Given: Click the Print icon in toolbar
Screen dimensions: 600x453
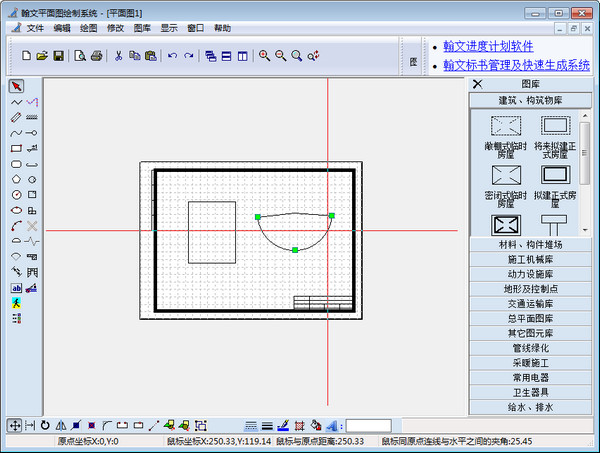Looking at the screenshot, I should tap(96, 55).
